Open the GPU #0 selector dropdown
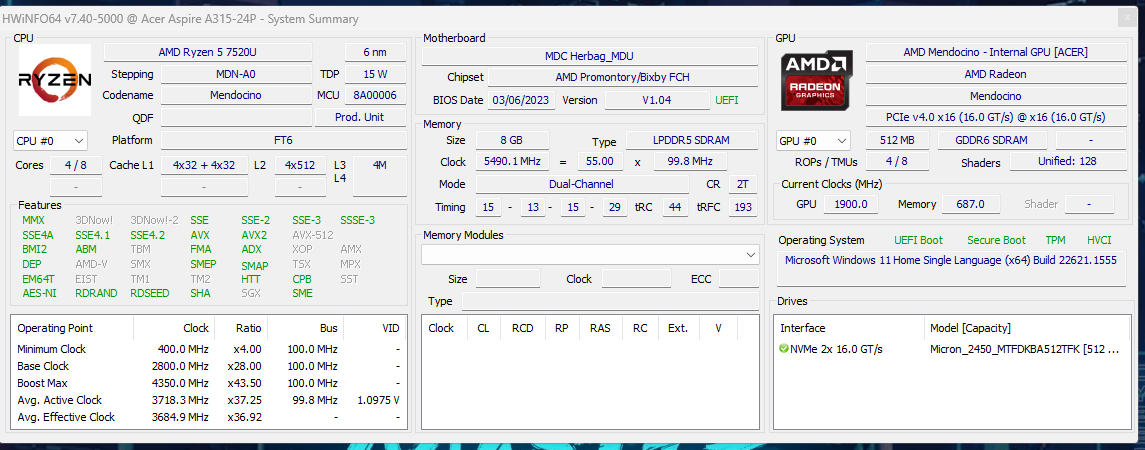 [x=813, y=141]
